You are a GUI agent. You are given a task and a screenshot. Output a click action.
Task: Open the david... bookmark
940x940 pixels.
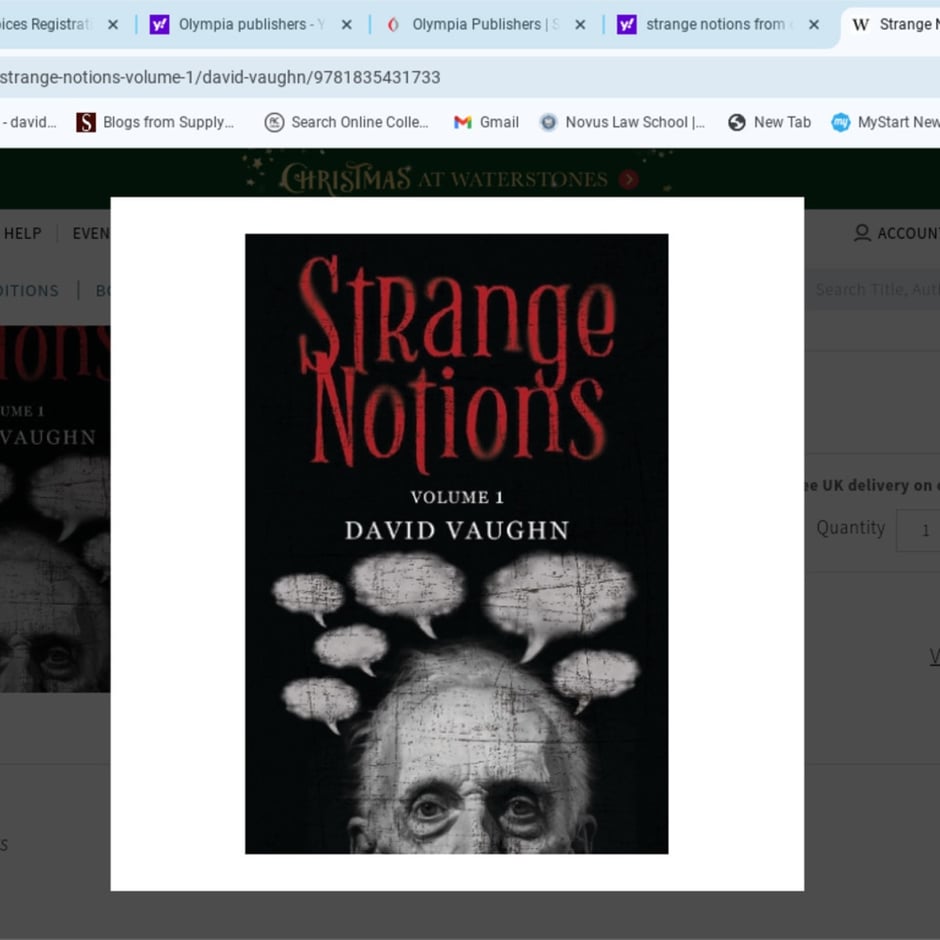coord(29,122)
